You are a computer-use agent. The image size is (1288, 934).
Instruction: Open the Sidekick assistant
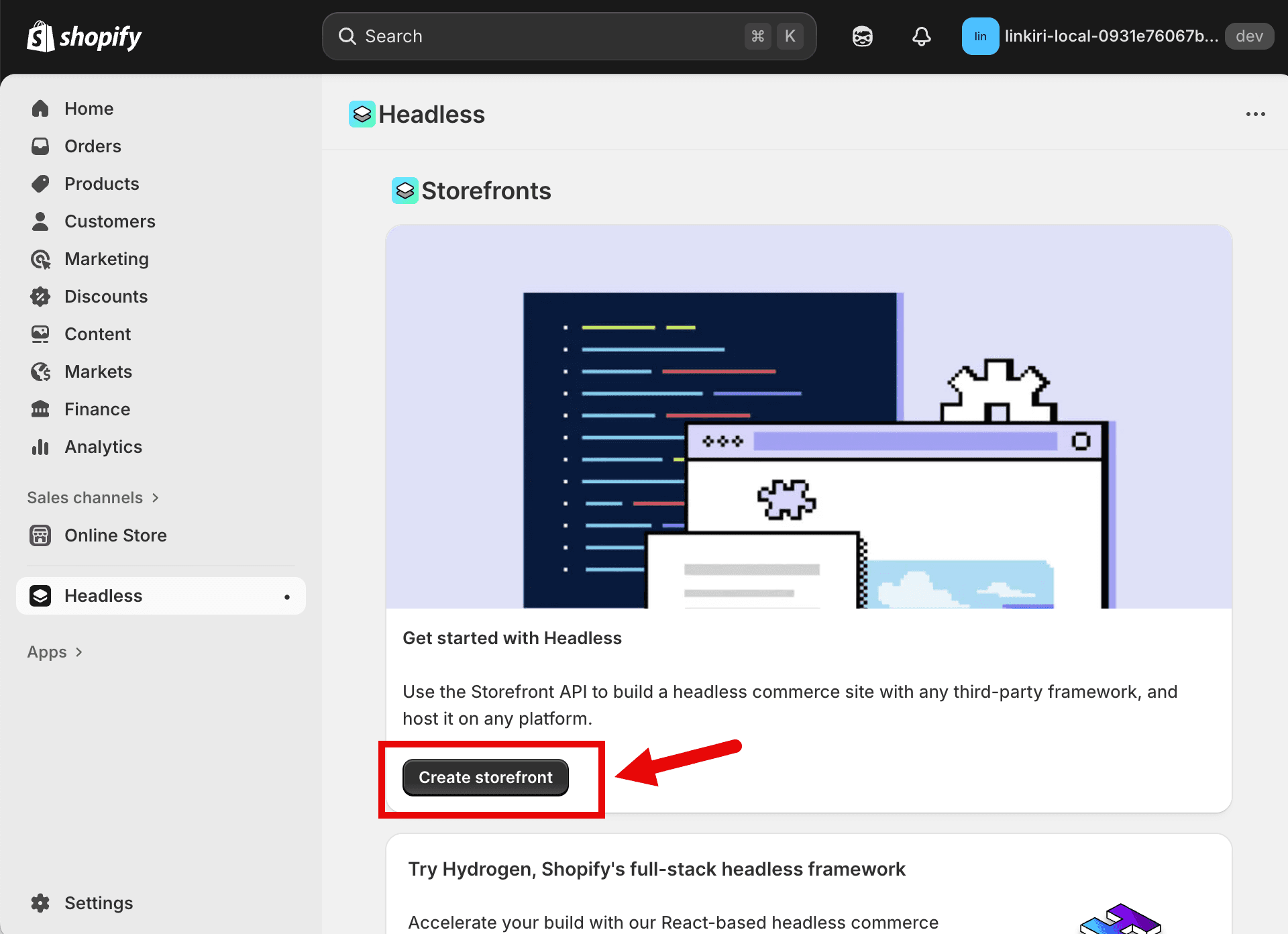tap(862, 36)
